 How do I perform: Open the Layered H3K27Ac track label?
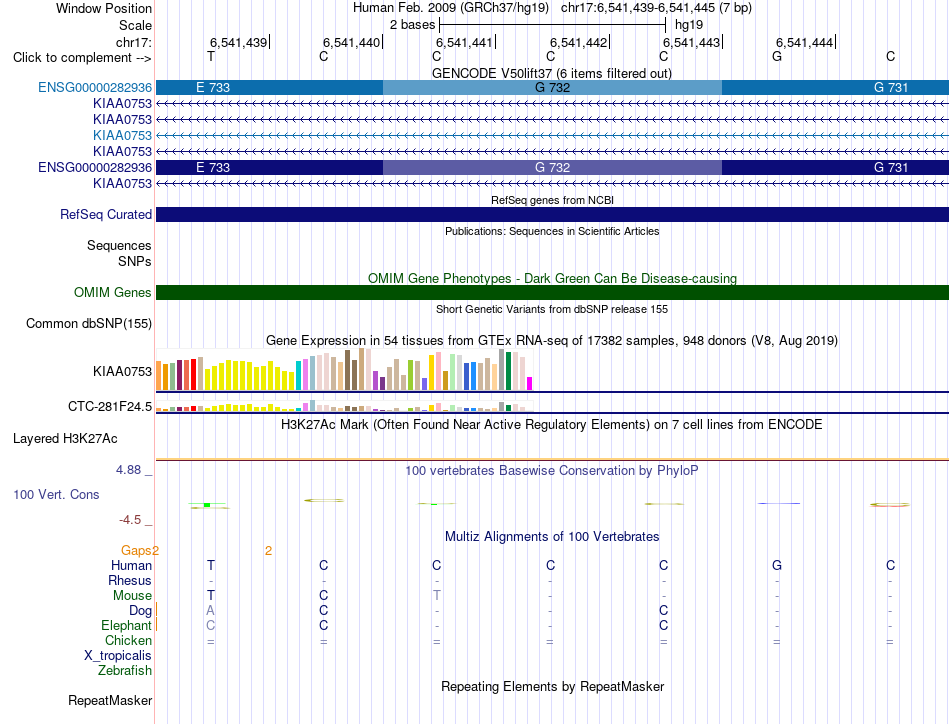pos(65,439)
